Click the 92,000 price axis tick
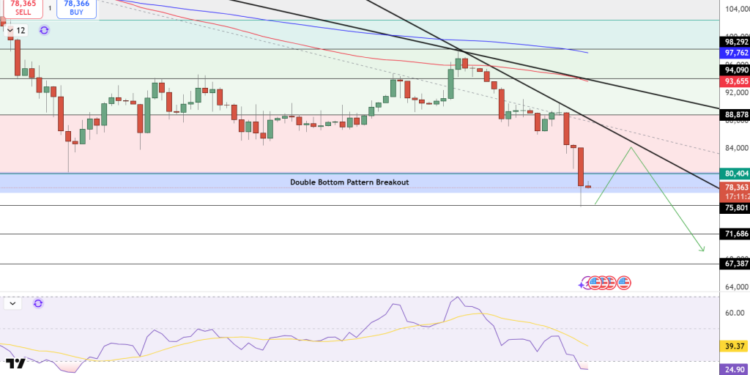This screenshot has height=375, width=750. (x=737, y=92)
